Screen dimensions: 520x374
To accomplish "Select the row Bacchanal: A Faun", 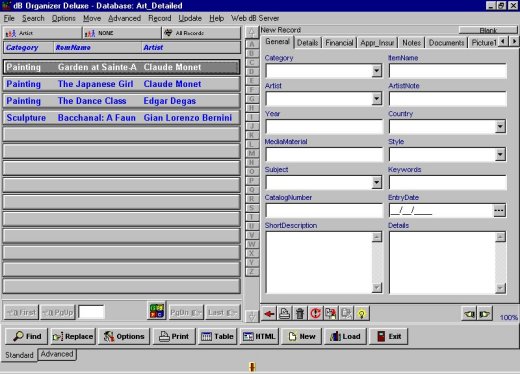I will pos(121,118).
